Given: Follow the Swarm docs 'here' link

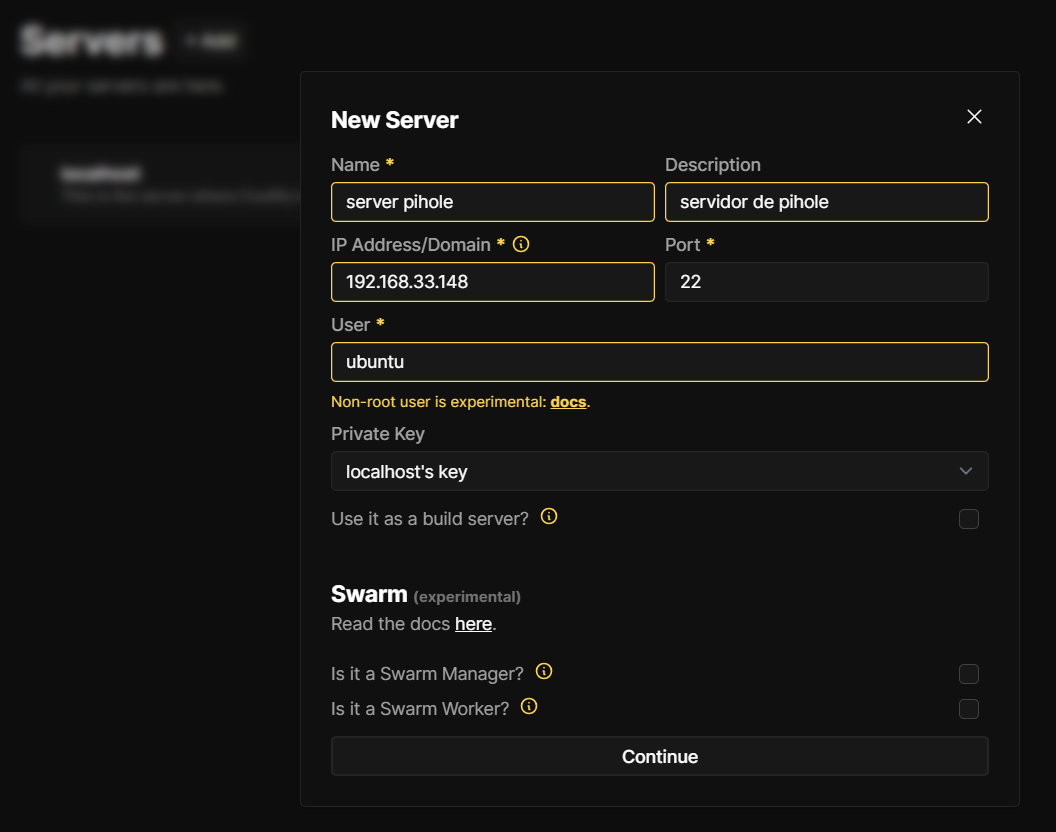Looking at the screenshot, I should (x=473, y=624).
